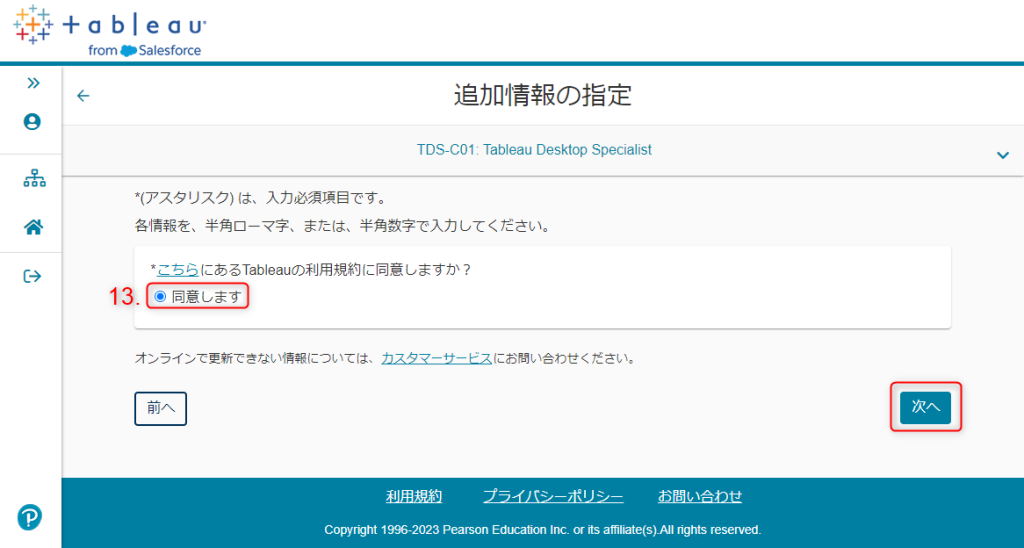Open お問い合わせ footer link
Image resolution: width=1024 pixels, height=548 pixels.
coord(700,496)
